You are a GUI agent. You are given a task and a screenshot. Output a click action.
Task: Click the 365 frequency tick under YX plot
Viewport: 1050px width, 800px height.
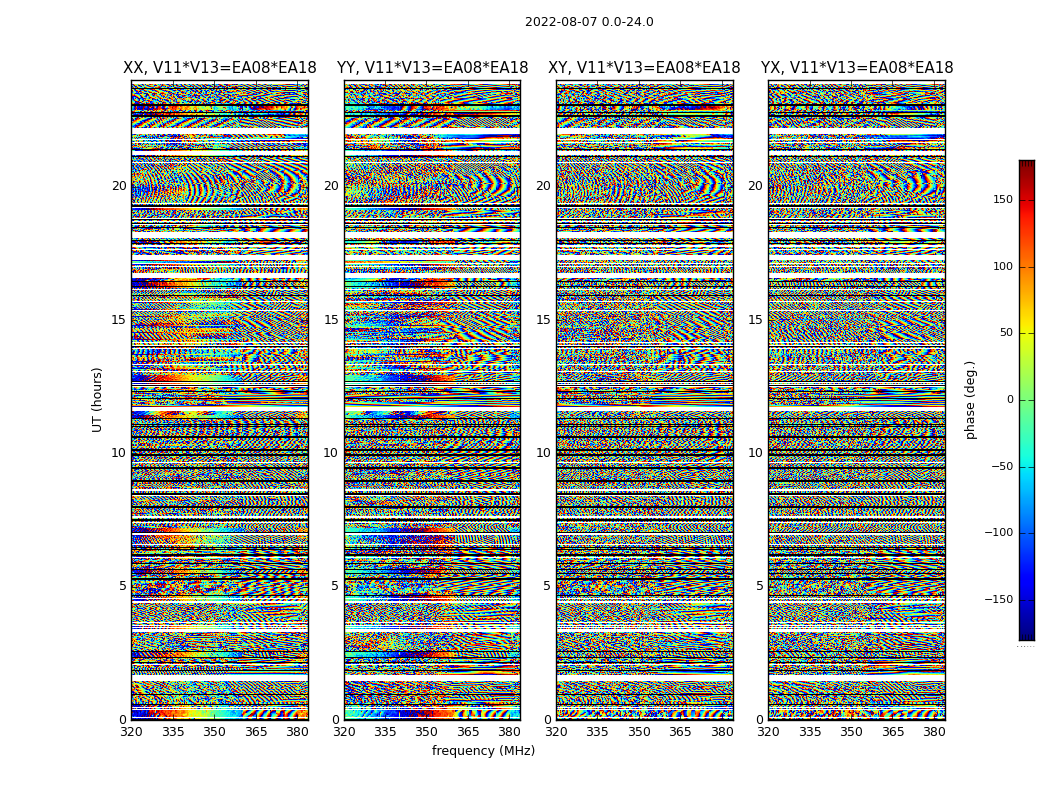pyautogui.click(x=893, y=732)
